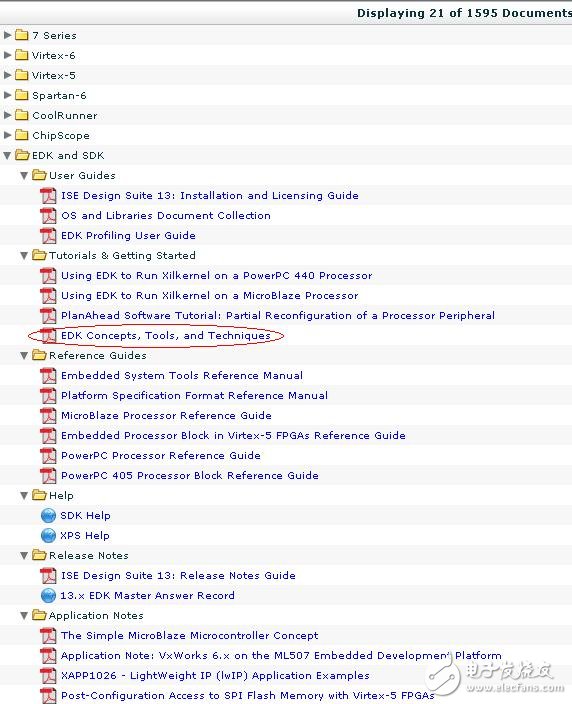Click PDF icon for ISE Design Suite 13 Release Notes Guide
Image resolution: width=572 pixels, height=704 pixels.
point(48,576)
